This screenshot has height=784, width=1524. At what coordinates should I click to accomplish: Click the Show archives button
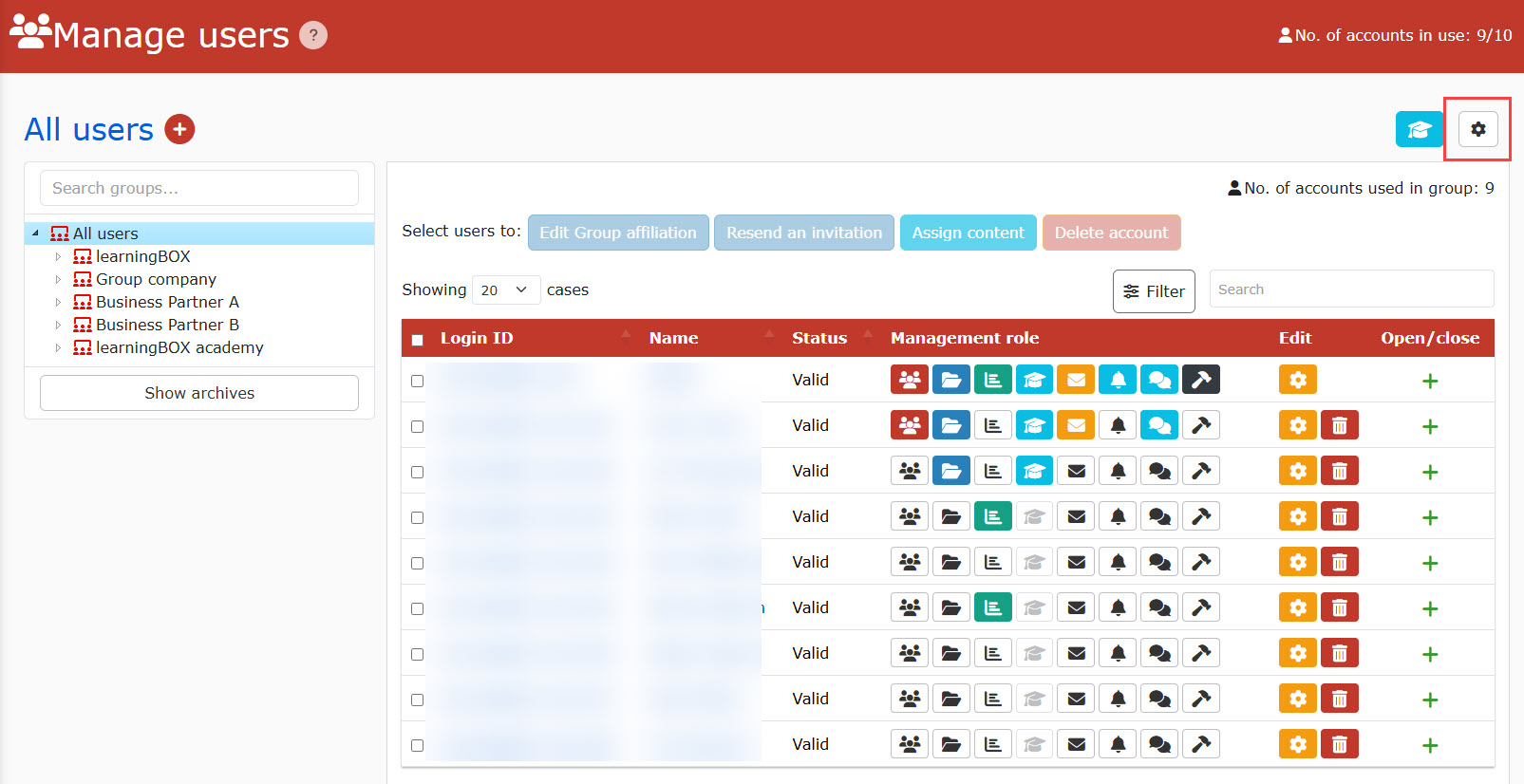[199, 393]
